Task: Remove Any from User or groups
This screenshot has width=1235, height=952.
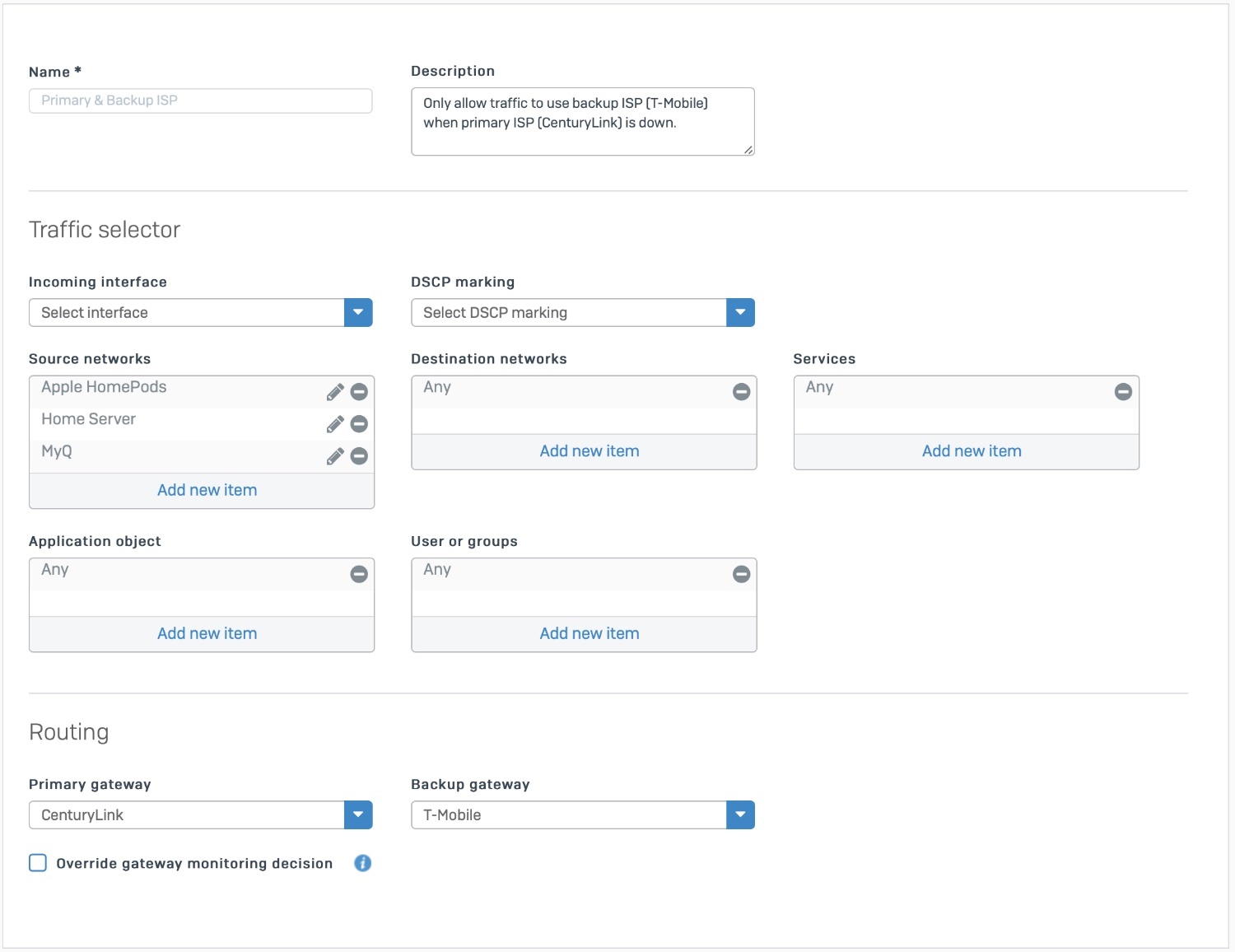Action: point(741,574)
